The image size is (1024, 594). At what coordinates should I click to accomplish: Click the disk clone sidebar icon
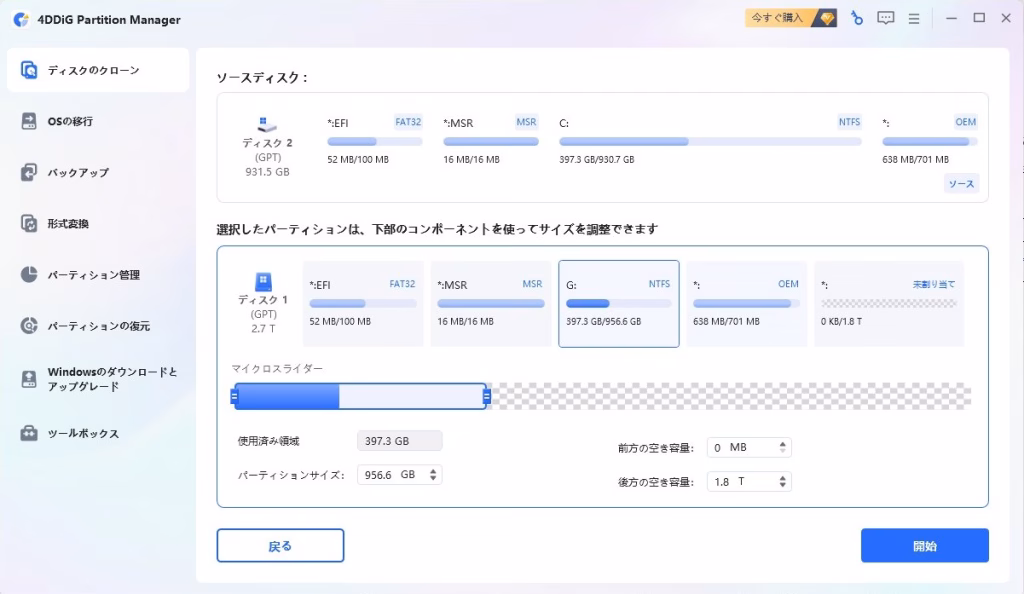click(29, 70)
